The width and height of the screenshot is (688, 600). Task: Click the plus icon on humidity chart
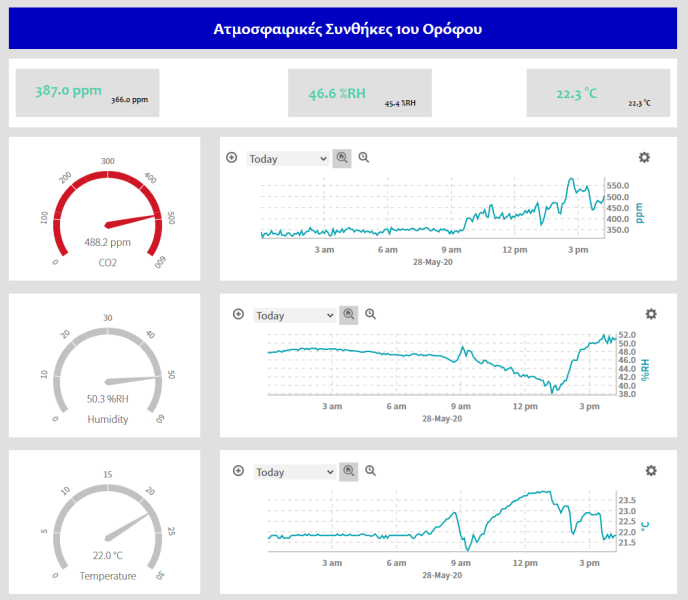238,314
